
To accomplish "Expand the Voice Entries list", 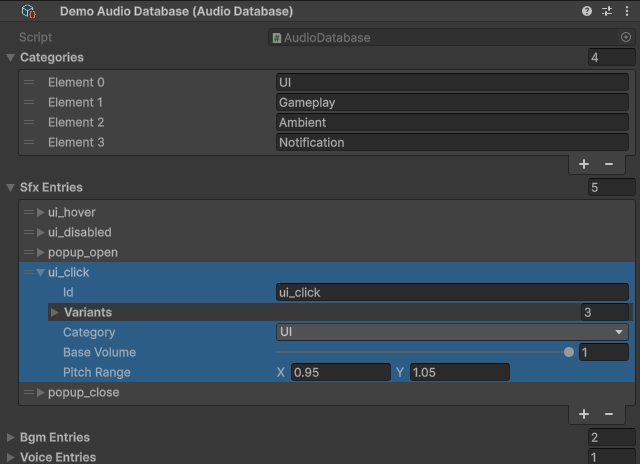I will [11, 457].
